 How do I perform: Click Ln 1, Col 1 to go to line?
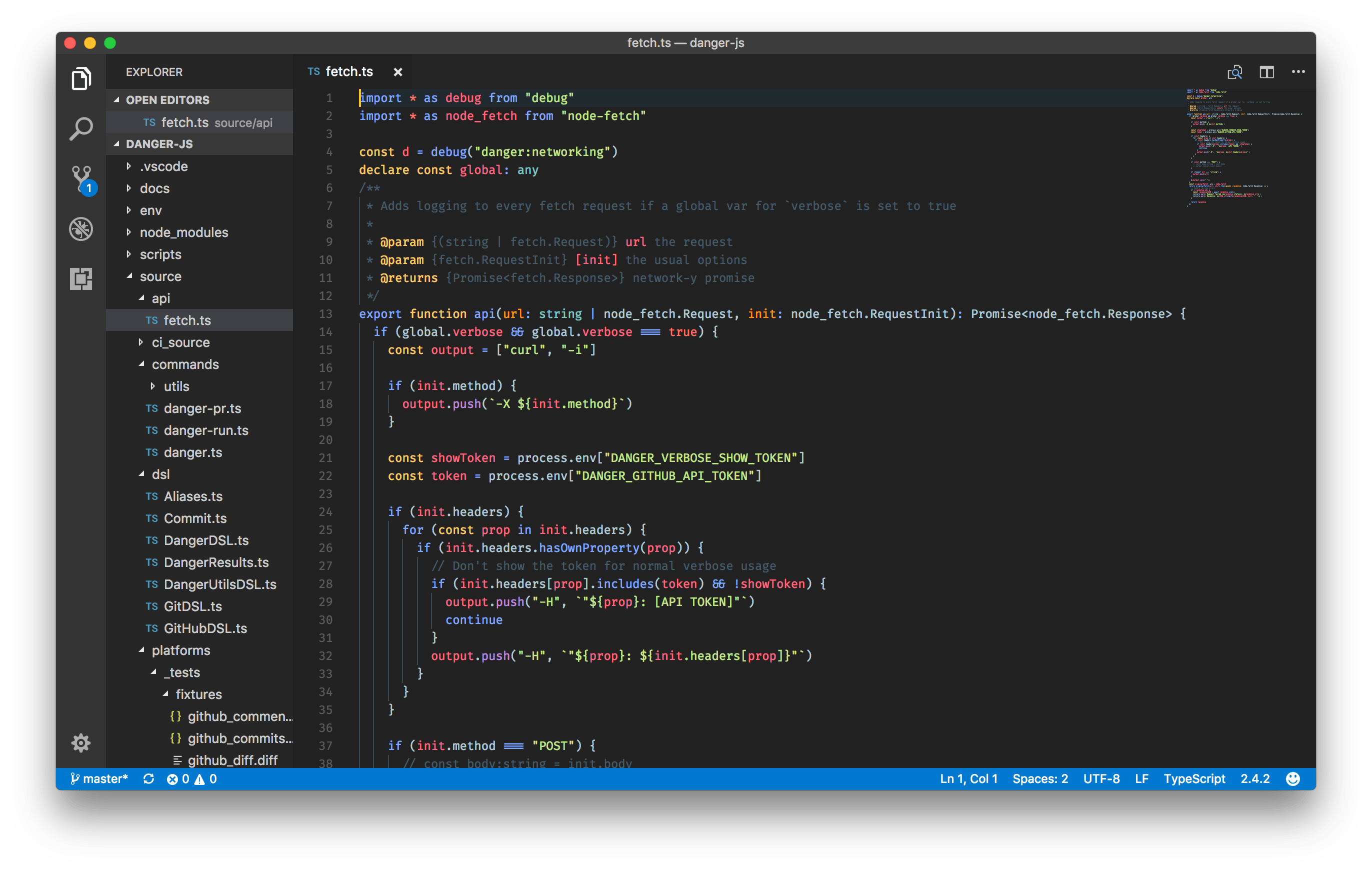[x=968, y=778]
